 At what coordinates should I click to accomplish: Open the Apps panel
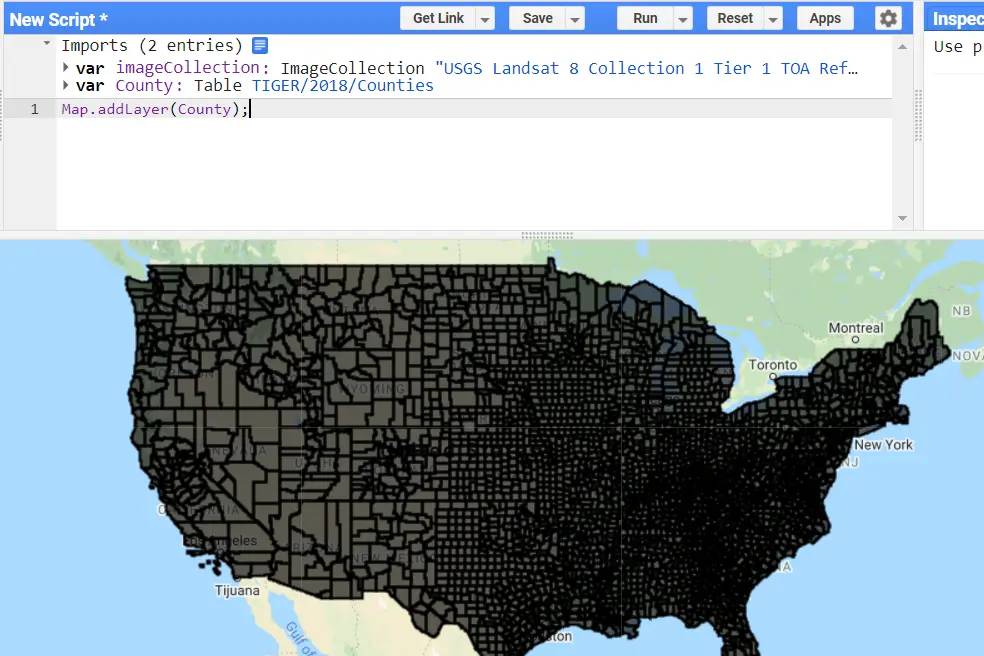(x=824, y=18)
